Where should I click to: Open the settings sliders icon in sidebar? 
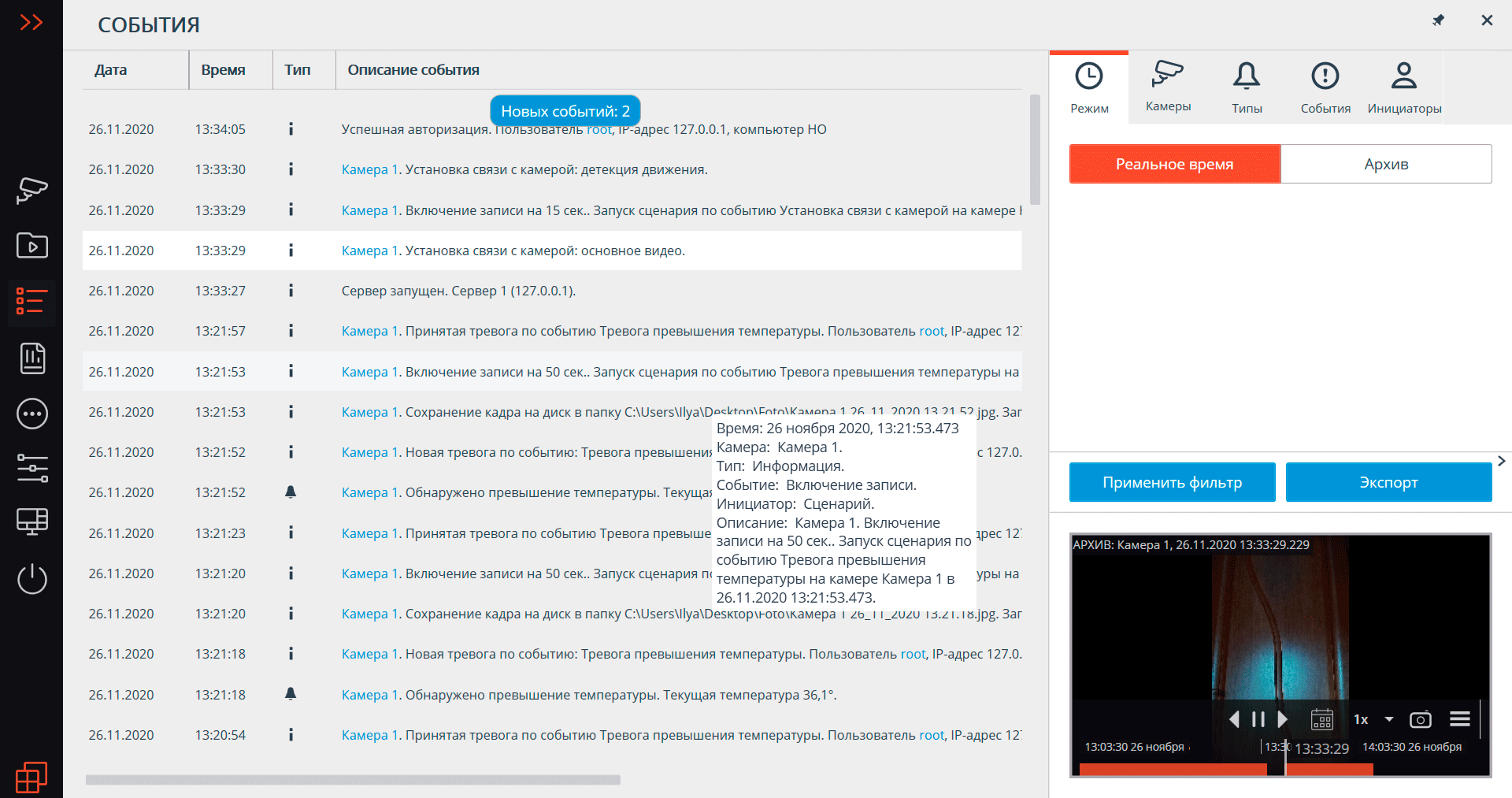click(32, 468)
